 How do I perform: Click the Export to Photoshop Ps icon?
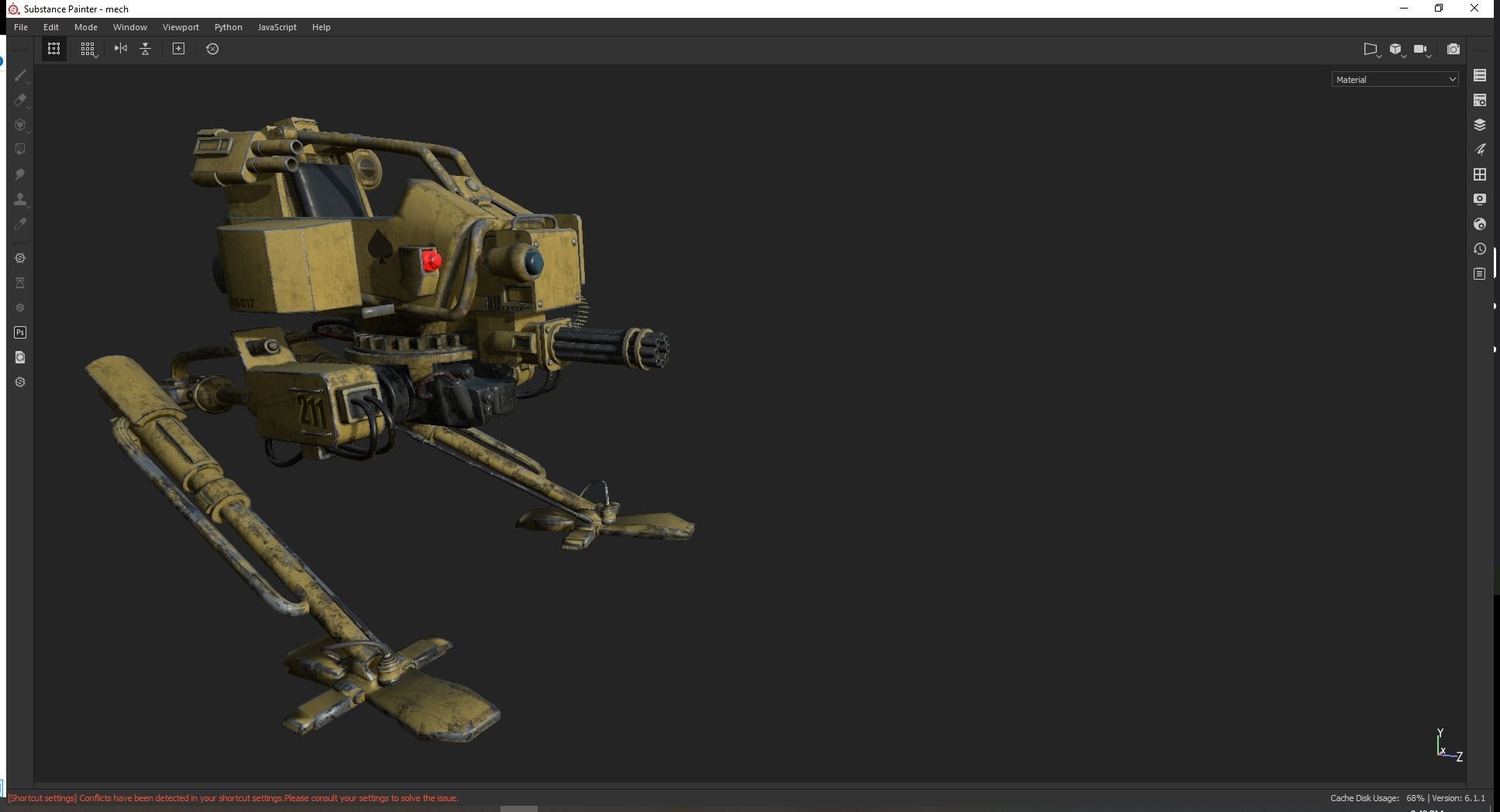click(20, 332)
